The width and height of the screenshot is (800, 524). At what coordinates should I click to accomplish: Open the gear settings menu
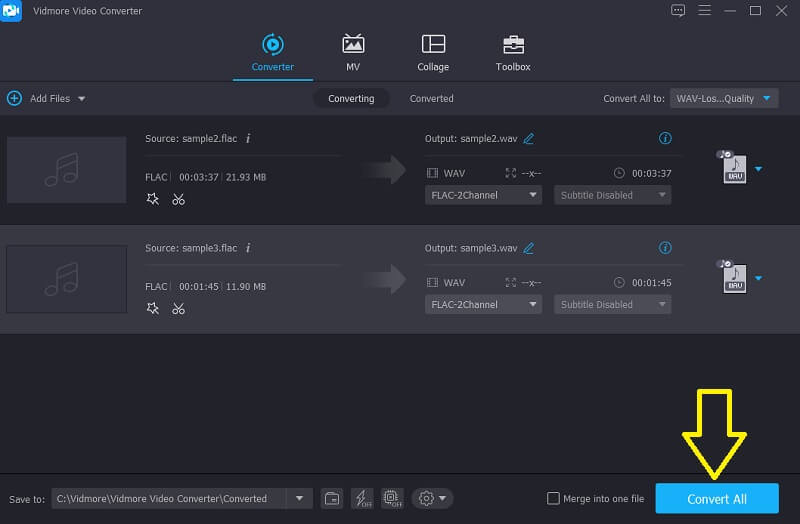tap(432, 498)
